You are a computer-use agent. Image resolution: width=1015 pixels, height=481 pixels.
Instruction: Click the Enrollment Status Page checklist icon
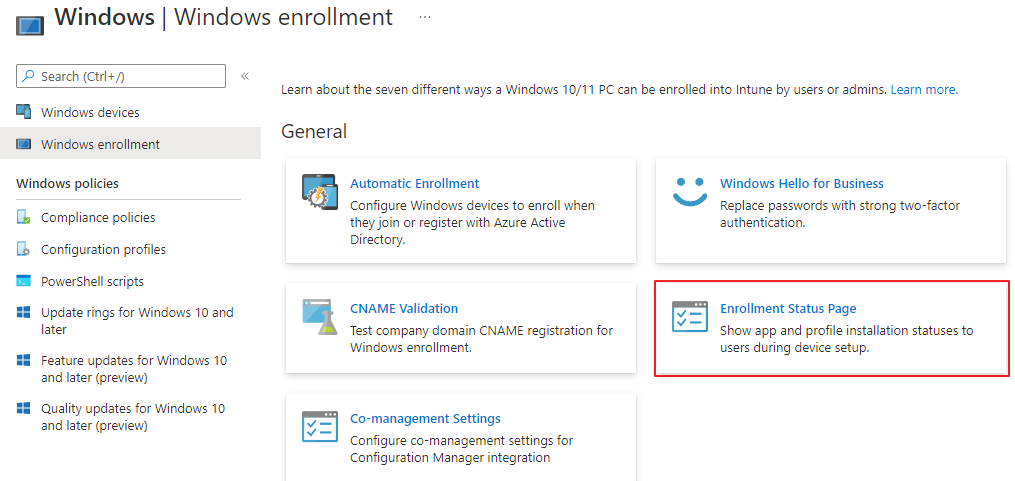(690, 317)
